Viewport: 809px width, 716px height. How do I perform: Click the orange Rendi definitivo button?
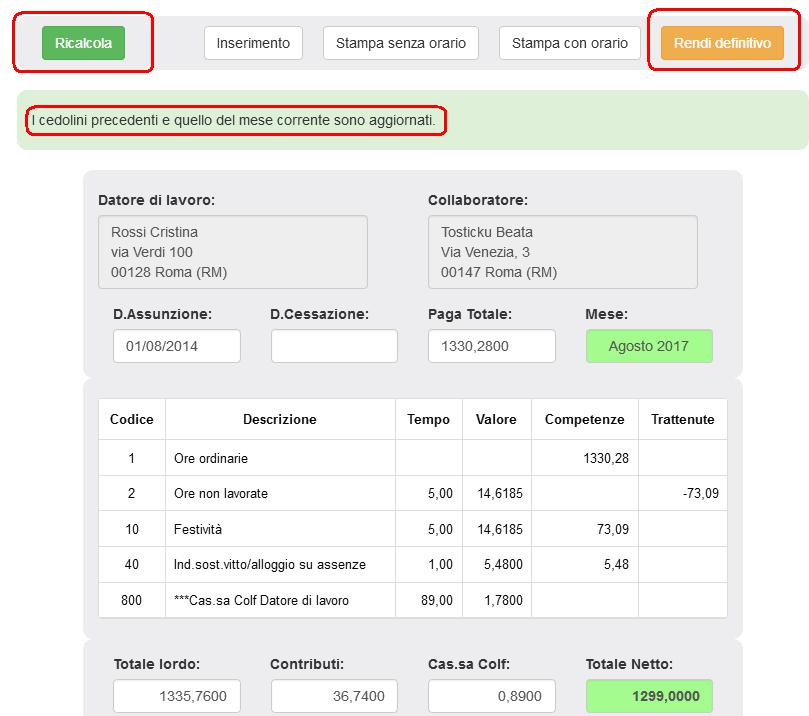(x=721, y=43)
